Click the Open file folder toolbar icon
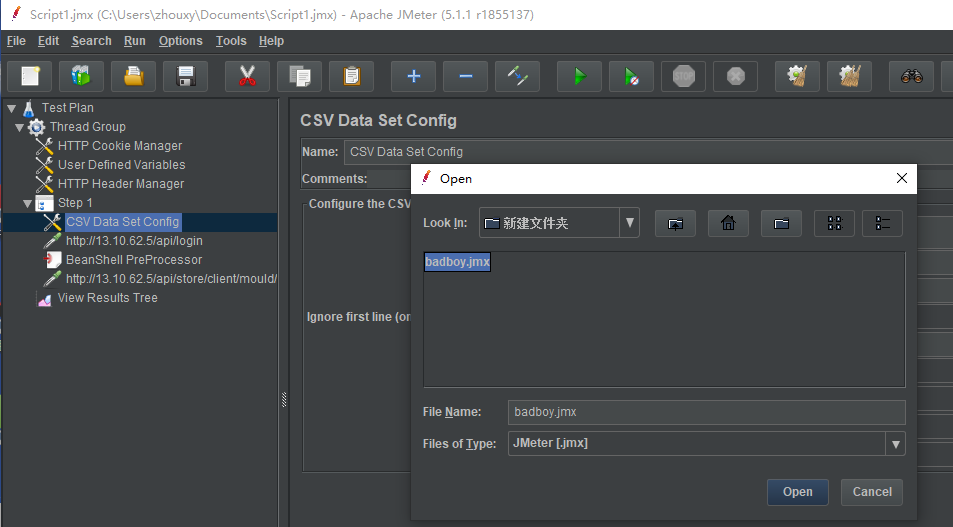The width and height of the screenshot is (953, 527). click(134, 77)
